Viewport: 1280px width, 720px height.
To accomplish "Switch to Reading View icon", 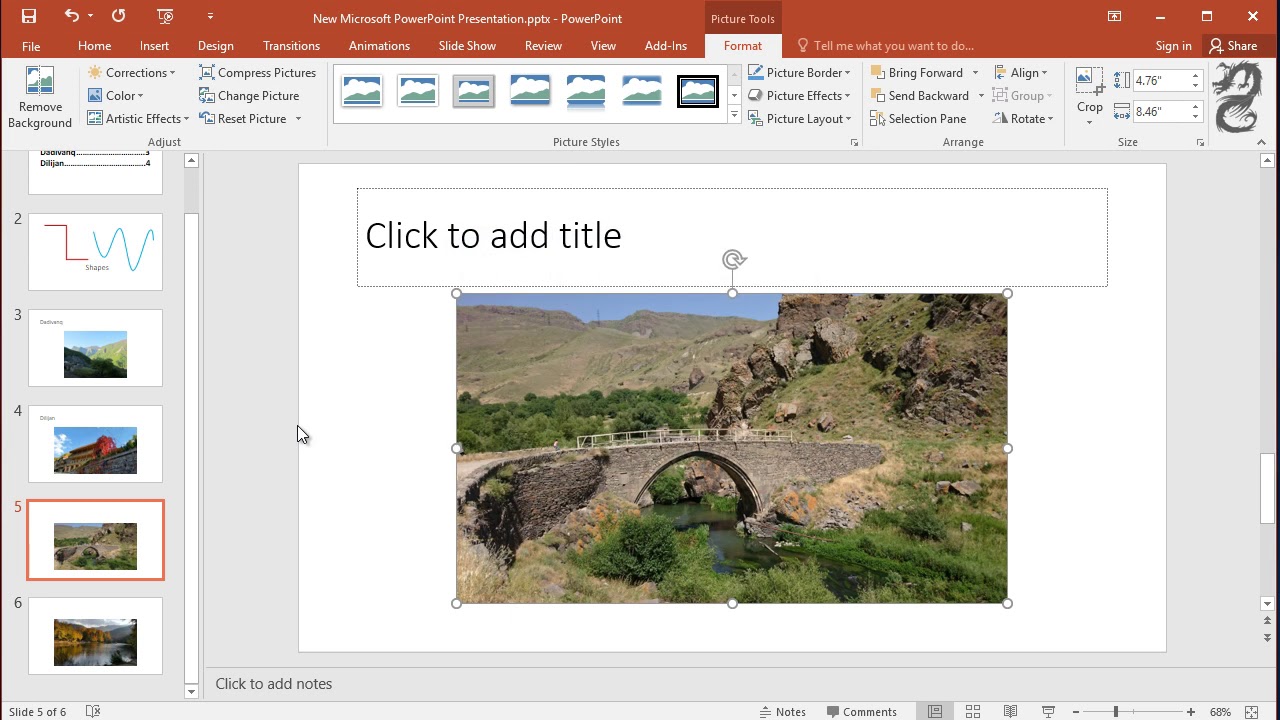I will [1011, 712].
